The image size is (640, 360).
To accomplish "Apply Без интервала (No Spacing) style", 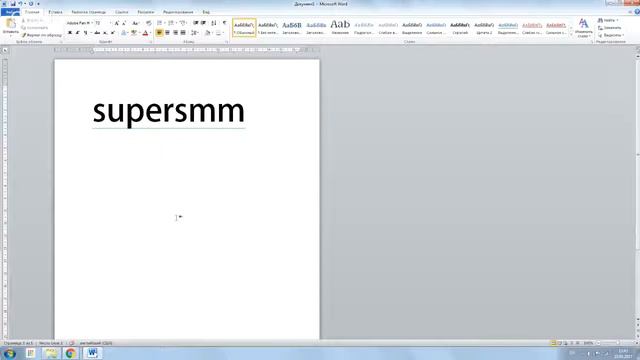I will point(268,28).
